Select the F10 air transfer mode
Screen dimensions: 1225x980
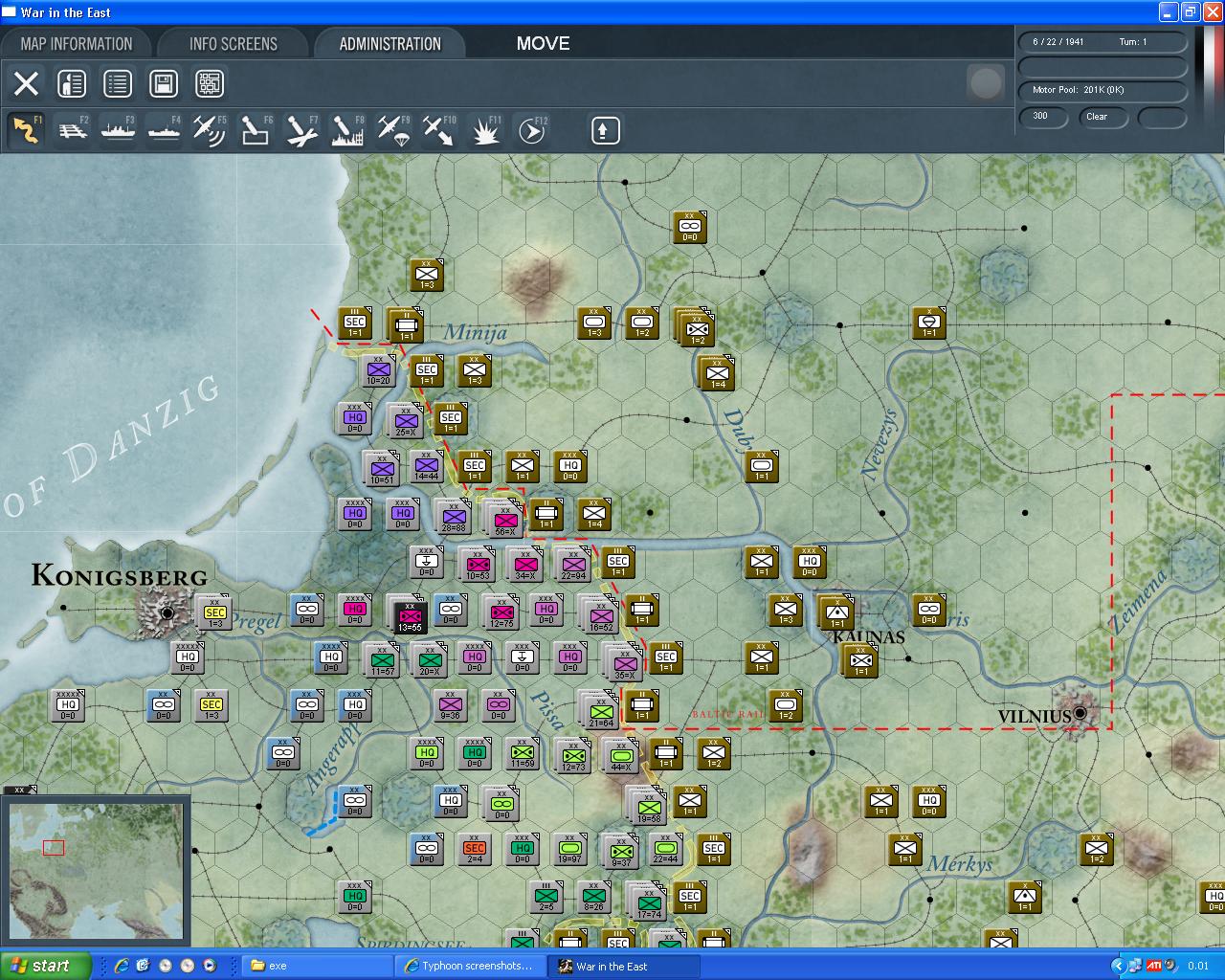tap(439, 130)
